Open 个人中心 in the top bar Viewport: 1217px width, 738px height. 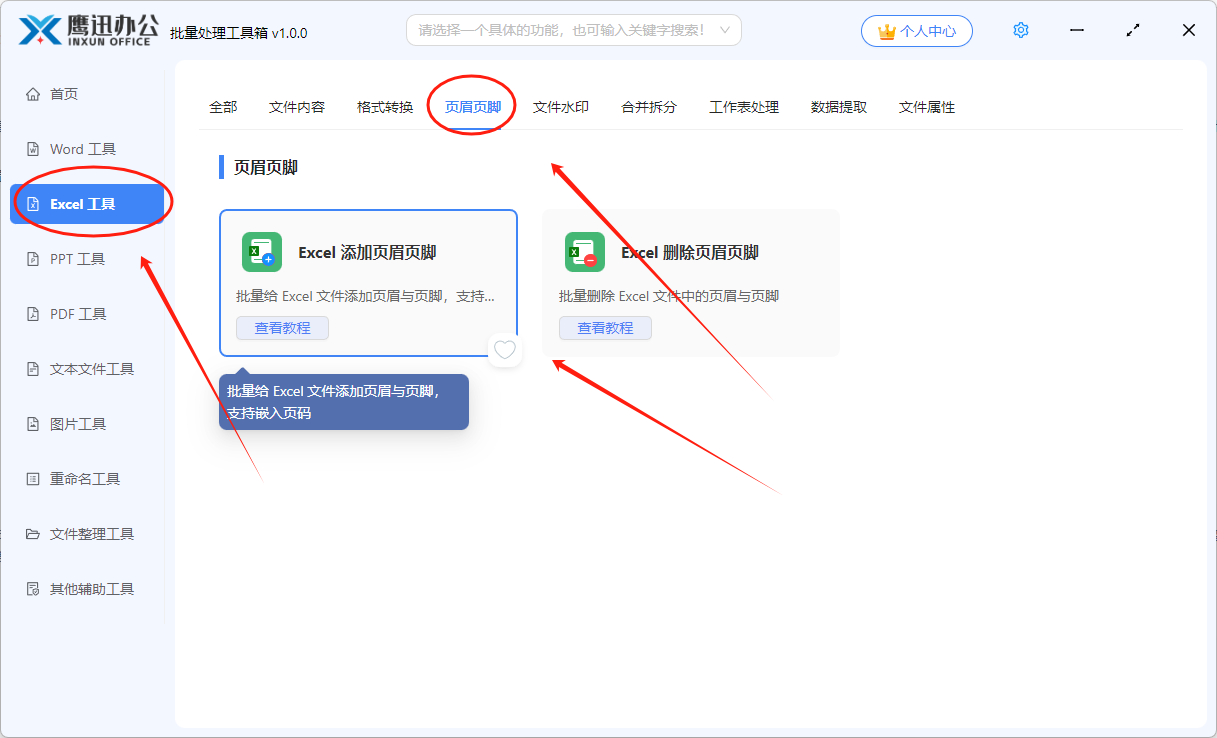[x=916, y=30]
